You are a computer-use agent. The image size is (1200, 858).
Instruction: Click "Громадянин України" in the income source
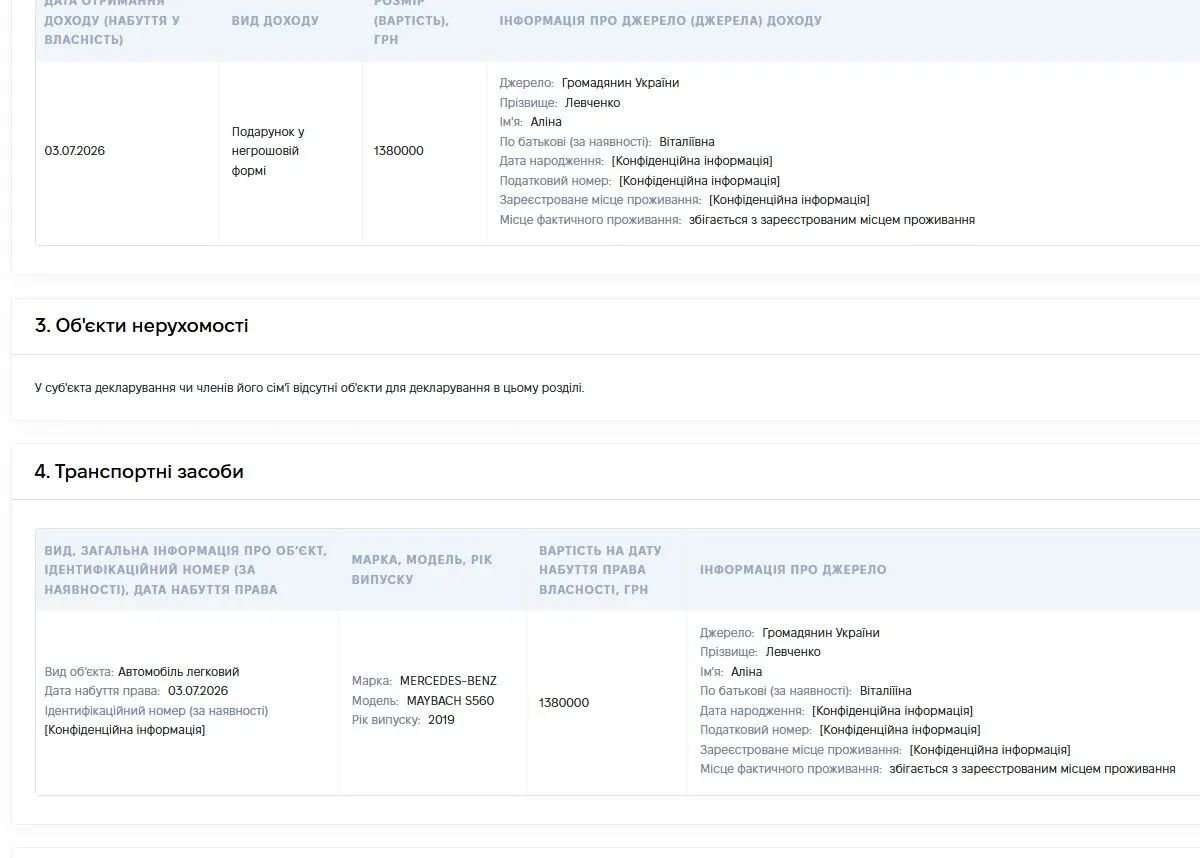click(x=620, y=83)
